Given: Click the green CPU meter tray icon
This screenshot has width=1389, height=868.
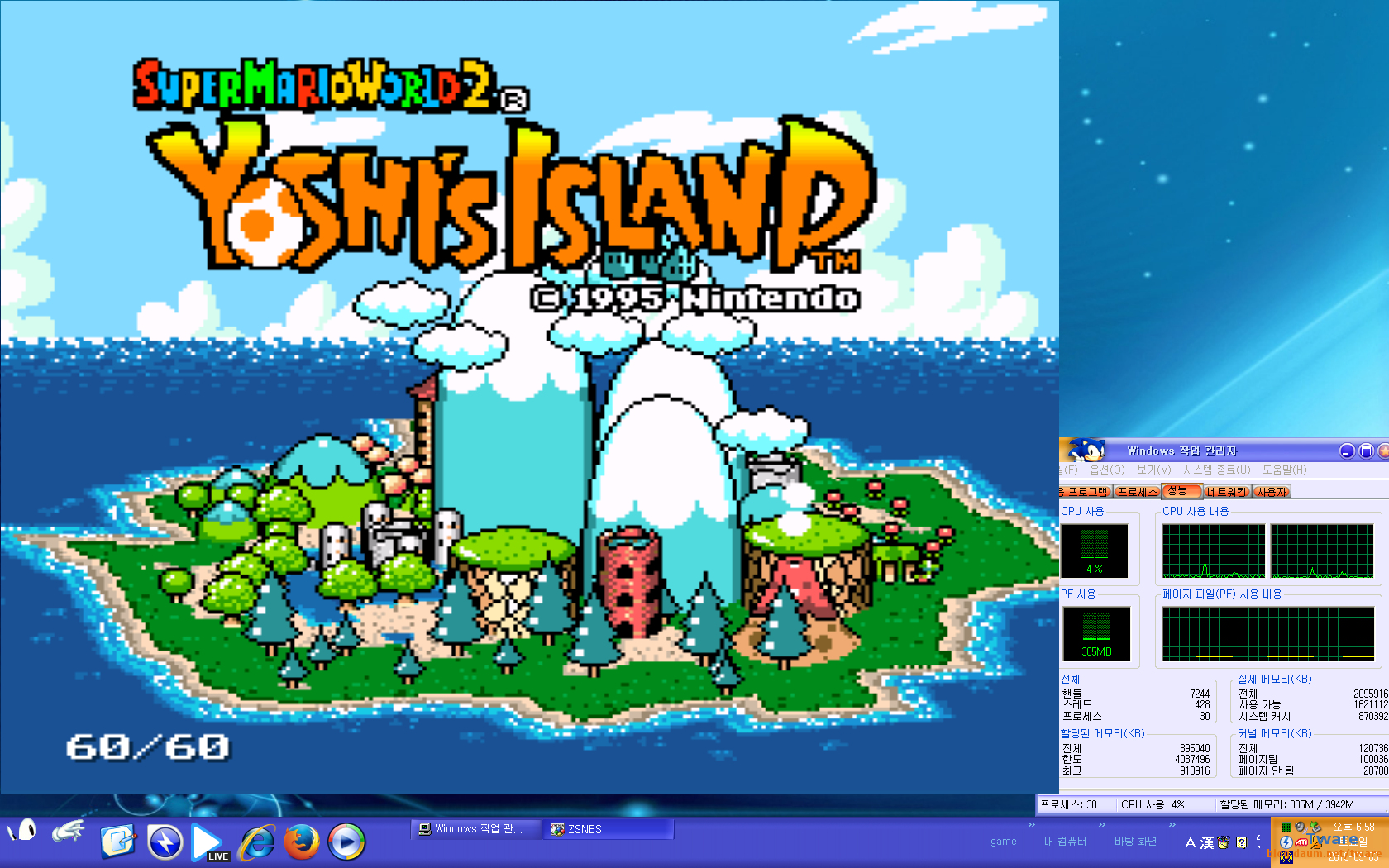Looking at the screenshot, I should tap(1286, 827).
